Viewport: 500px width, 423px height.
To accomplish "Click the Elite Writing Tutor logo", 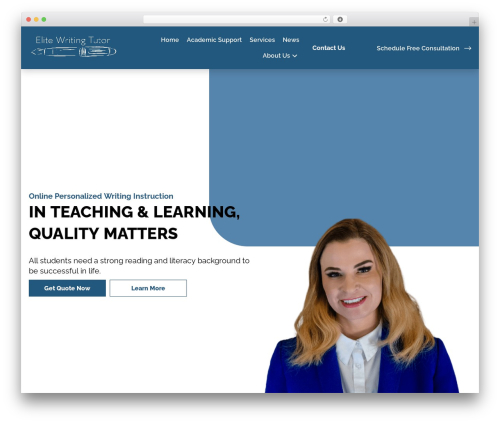I will (73, 47).
